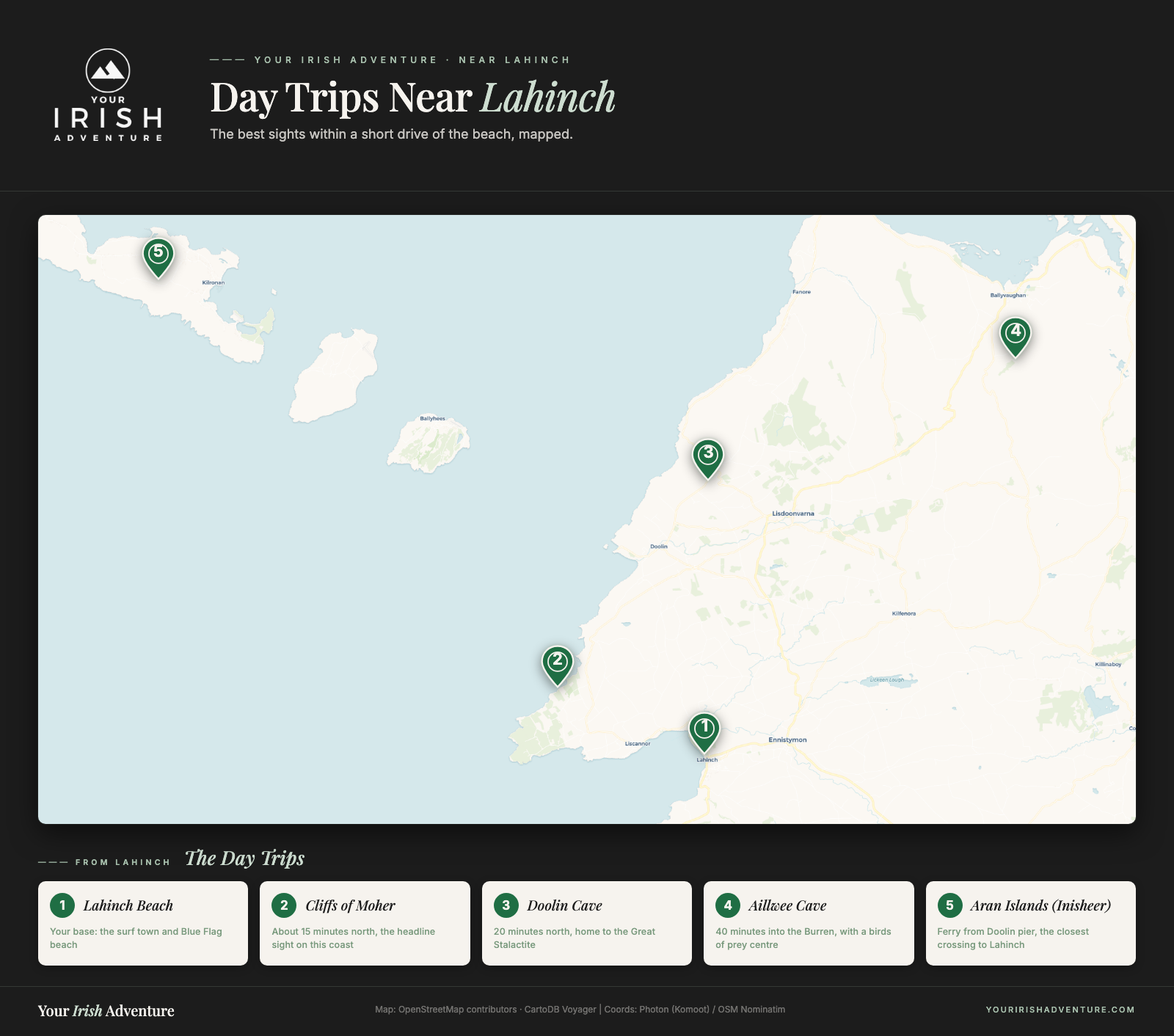Select map pin 3 near Doolin Cave
Viewport: 1174px width, 1036px height.
click(708, 458)
